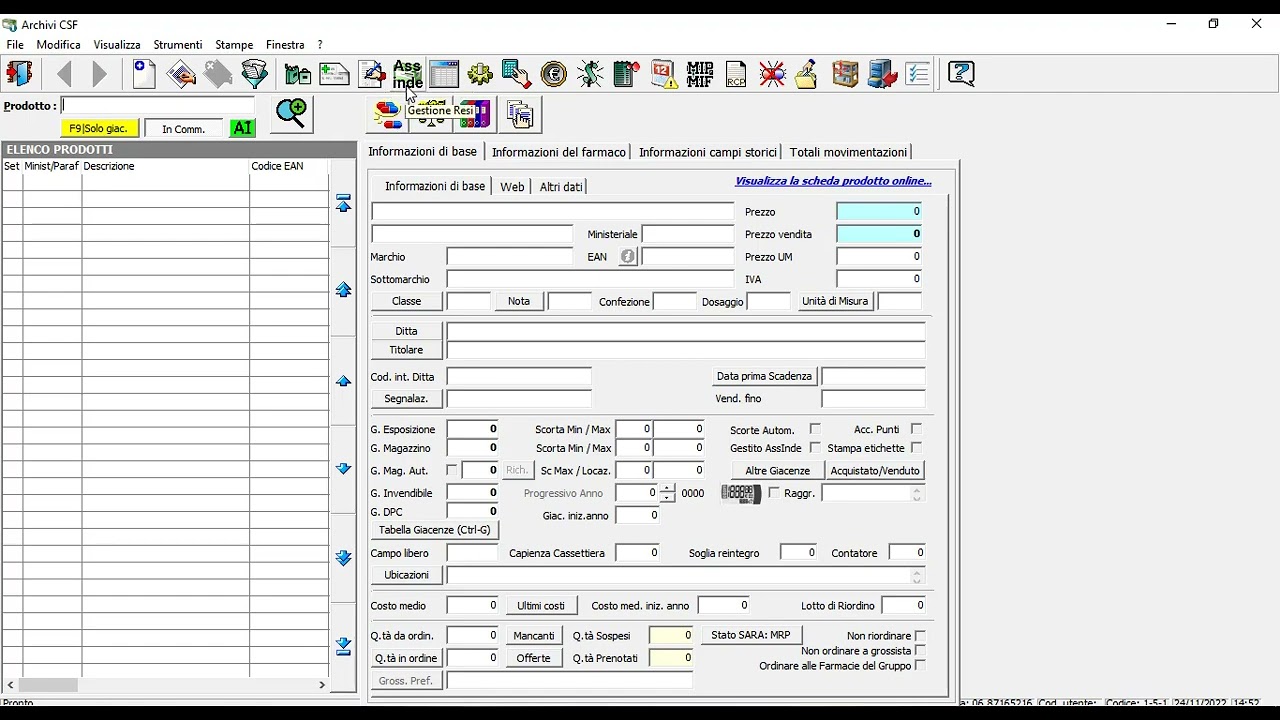Open the RCP document icon
The image size is (1280, 720).
[736, 74]
